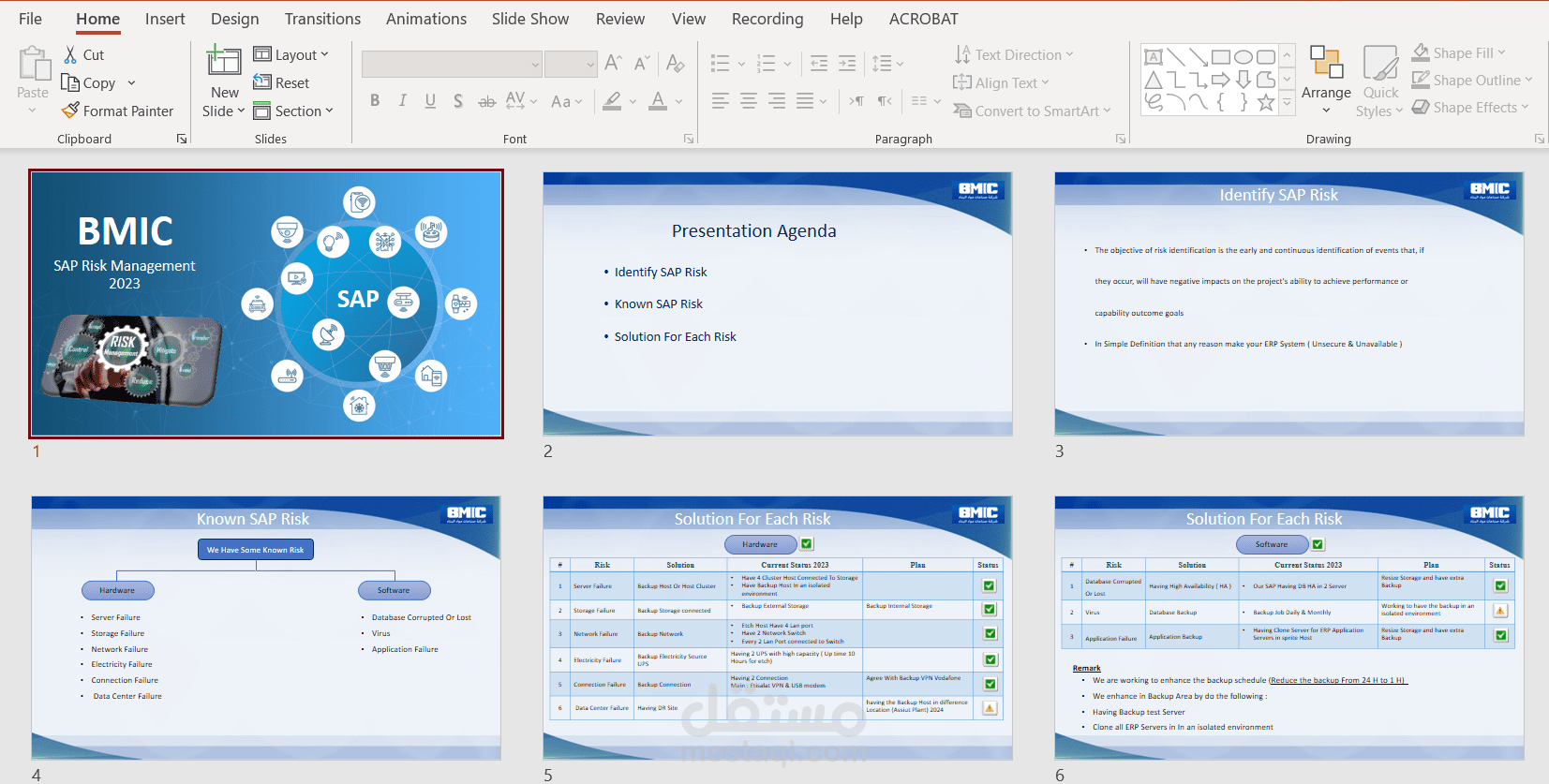Image resolution: width=1549 pixels, height=784 pixels.
Task: Open Font Color dropdown arrow
Action: coord(678,101)
